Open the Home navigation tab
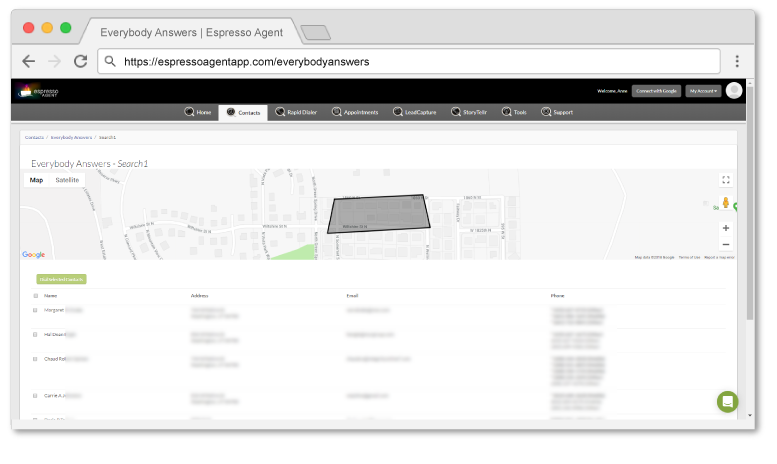Viewport: 777px width, 464px height. click(x=198, y=112)
